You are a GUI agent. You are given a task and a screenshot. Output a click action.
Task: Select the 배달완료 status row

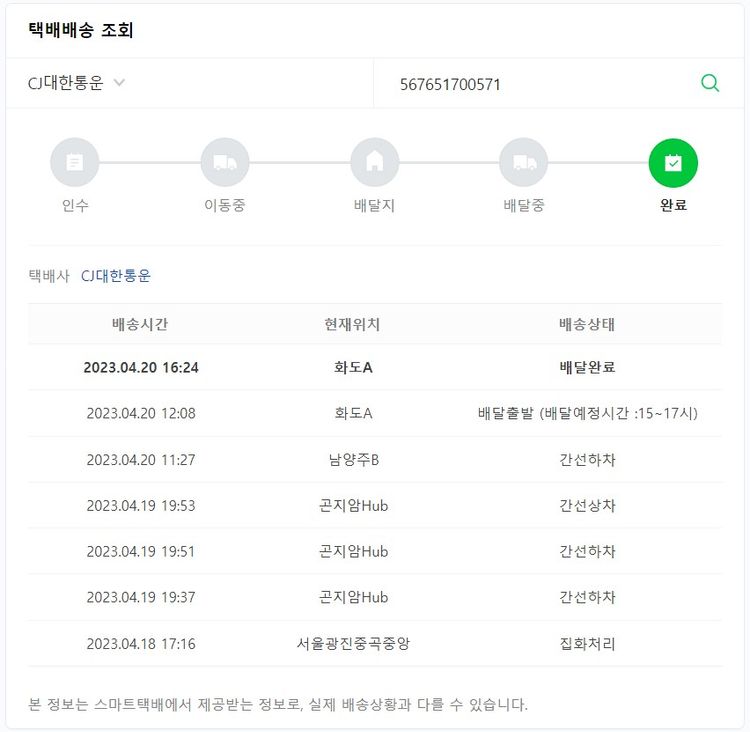pyautogui.click(x=587, y=367)
